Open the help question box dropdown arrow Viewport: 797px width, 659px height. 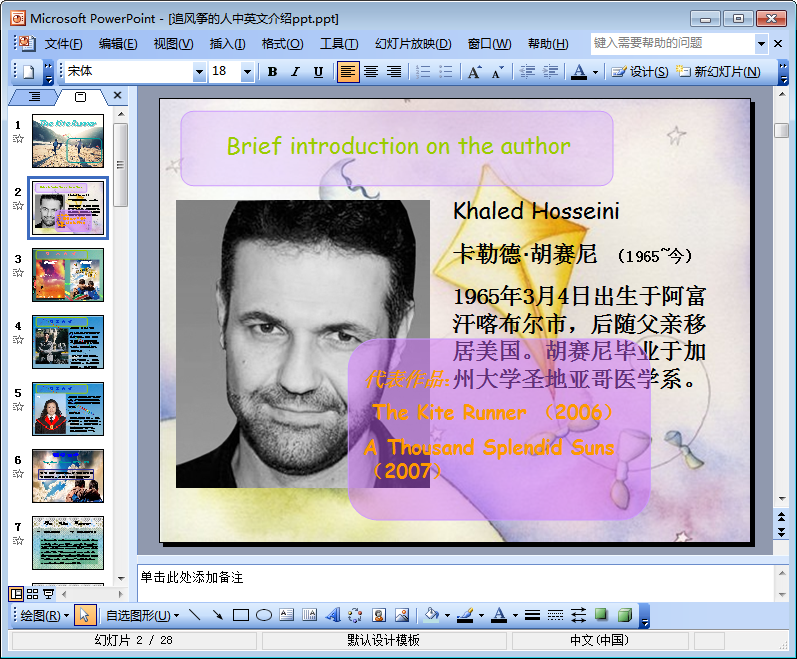coord(761,44)
